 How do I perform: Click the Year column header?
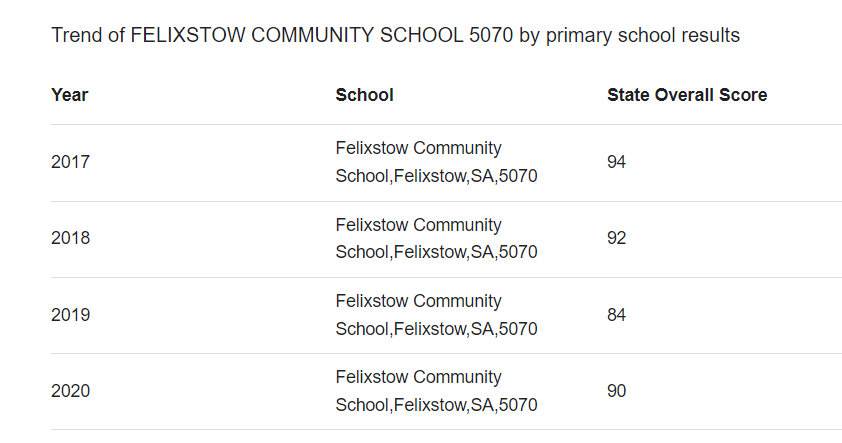tap(70, 95)
